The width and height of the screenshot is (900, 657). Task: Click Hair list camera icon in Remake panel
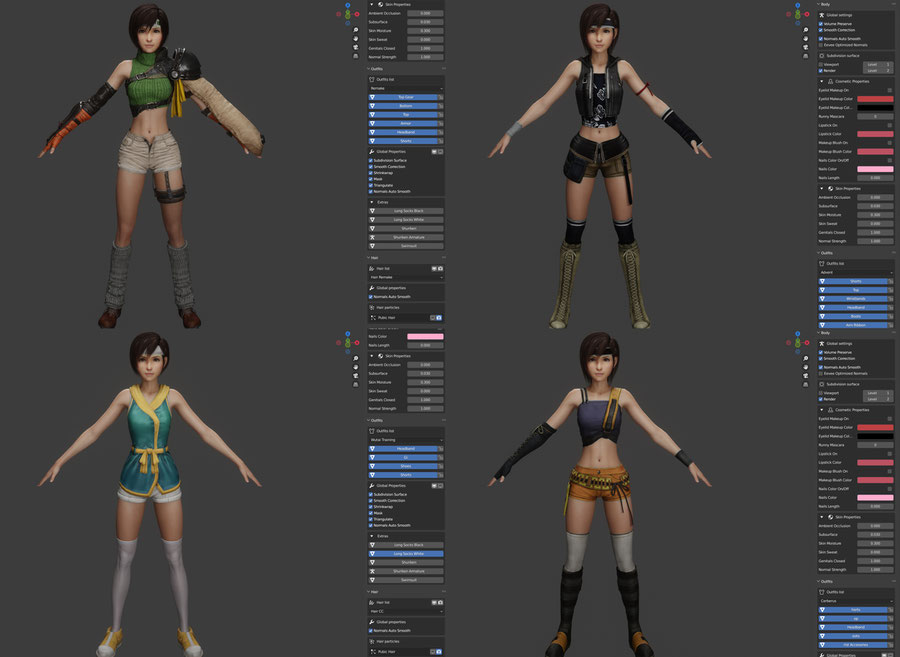[440, 269]
